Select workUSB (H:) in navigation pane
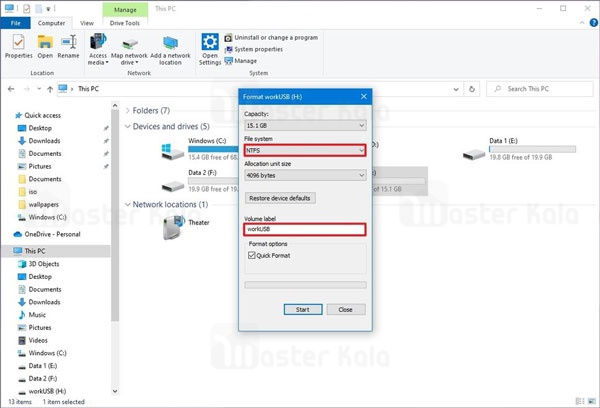The image size is (600, 408). [x=42, y=391]
